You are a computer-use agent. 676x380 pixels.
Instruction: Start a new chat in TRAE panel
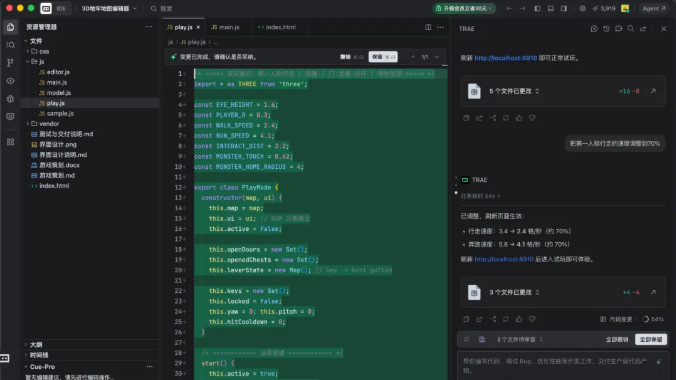[594, 28]
